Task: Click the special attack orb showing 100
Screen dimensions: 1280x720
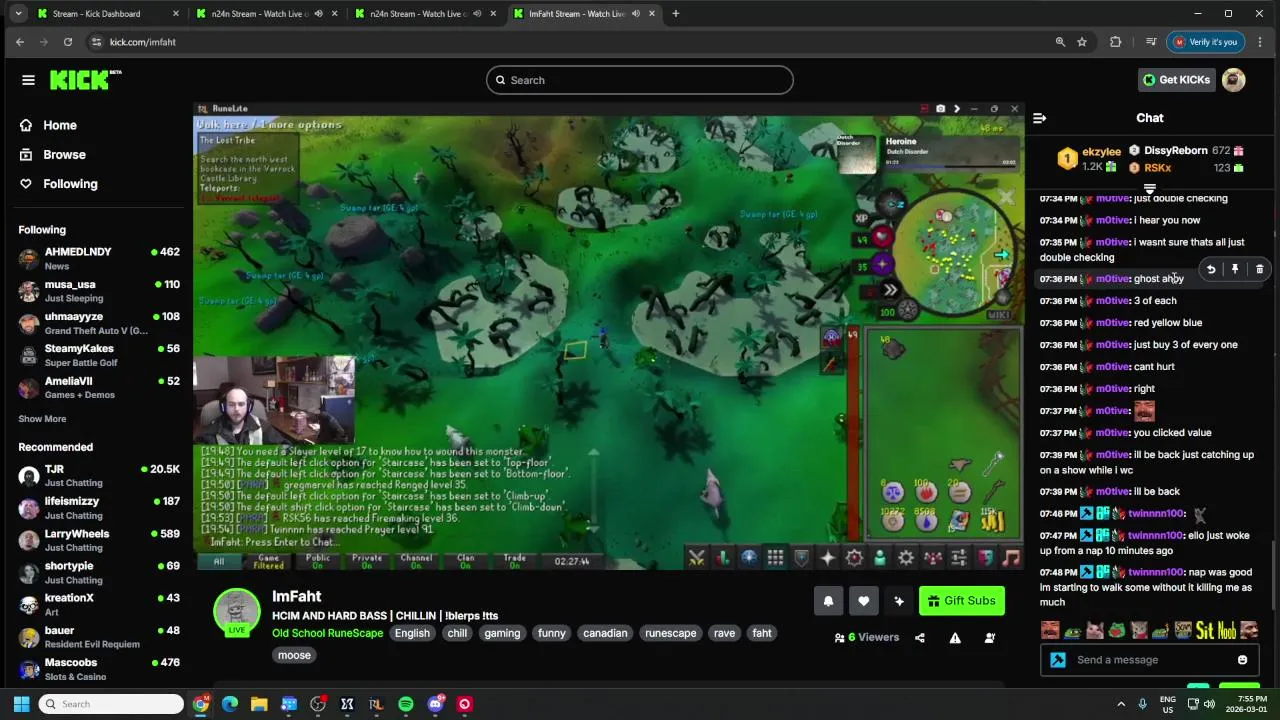Action: click(x=908, y=310)
